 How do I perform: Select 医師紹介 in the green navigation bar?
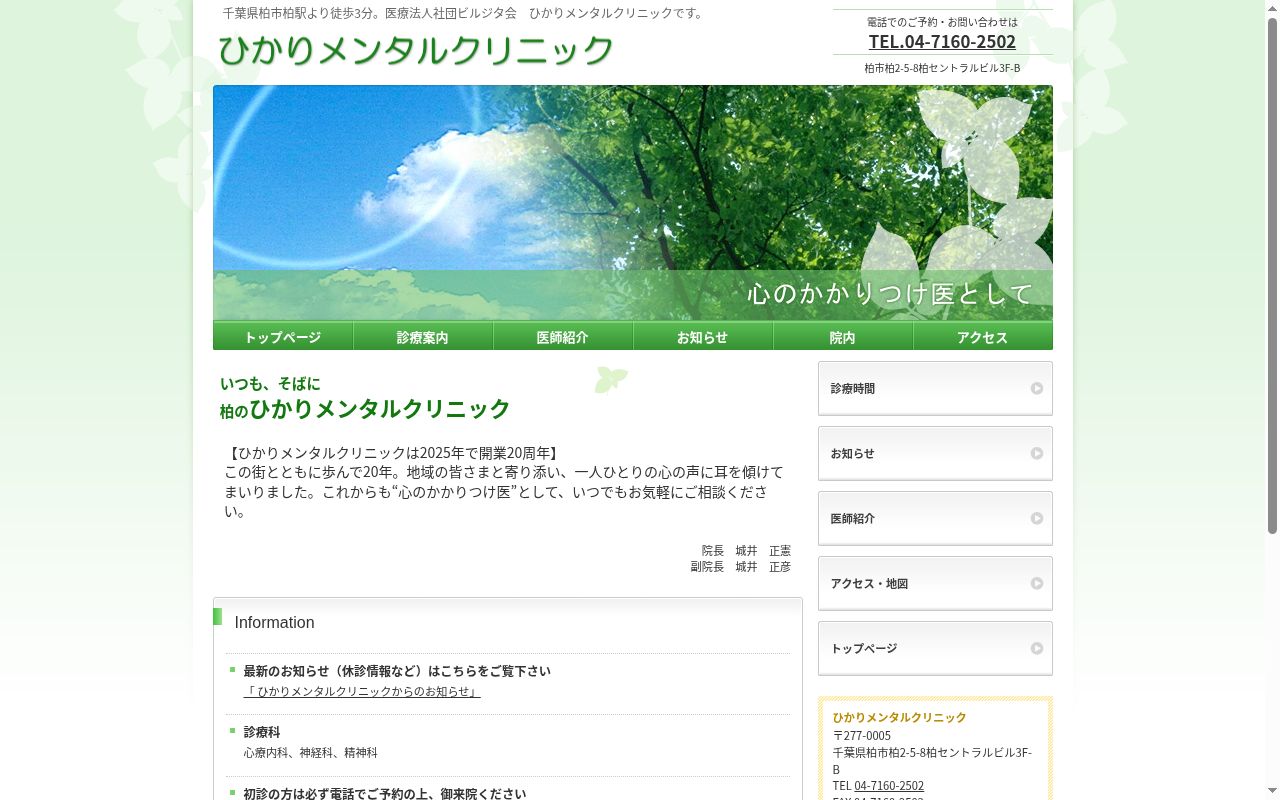pyautogui.click(x=563, y=336)
